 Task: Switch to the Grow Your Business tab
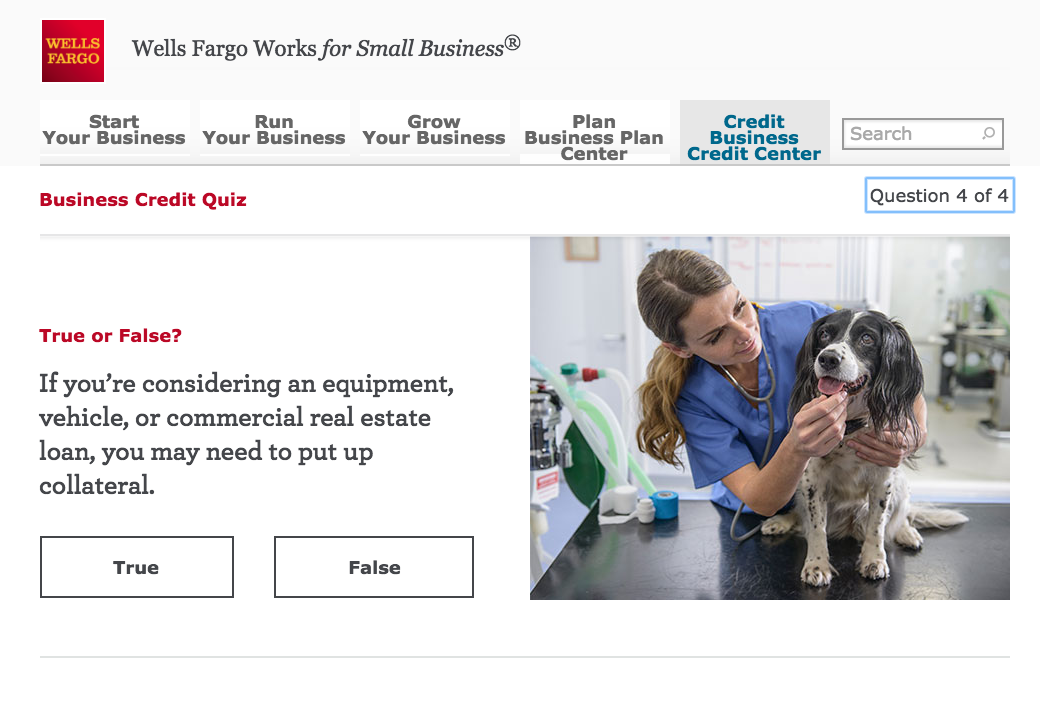[434, 129]
